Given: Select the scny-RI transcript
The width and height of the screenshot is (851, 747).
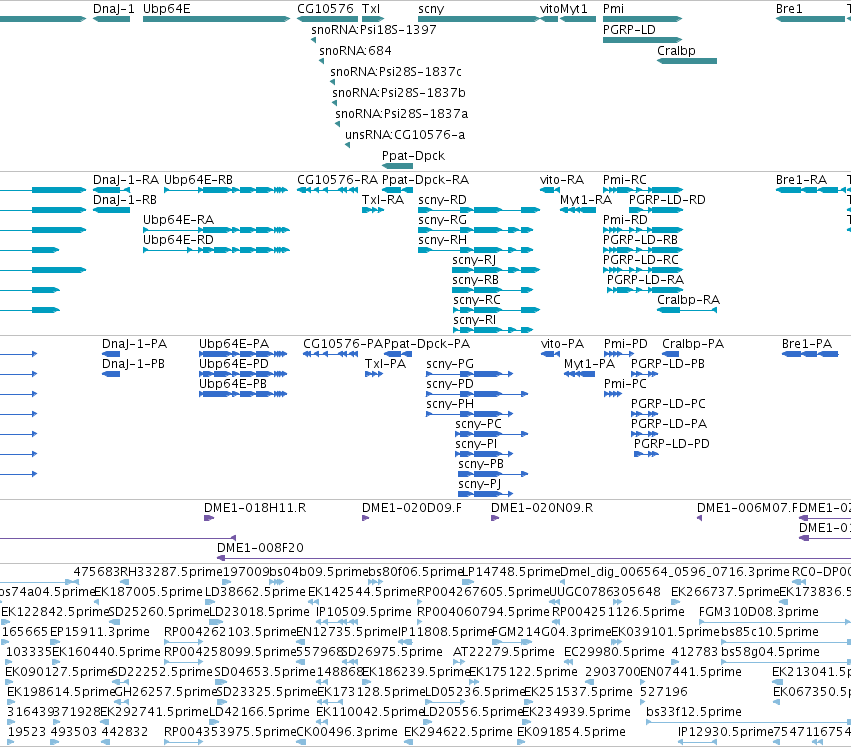Looking at the screenshot, I should click(x=493, y=330).
